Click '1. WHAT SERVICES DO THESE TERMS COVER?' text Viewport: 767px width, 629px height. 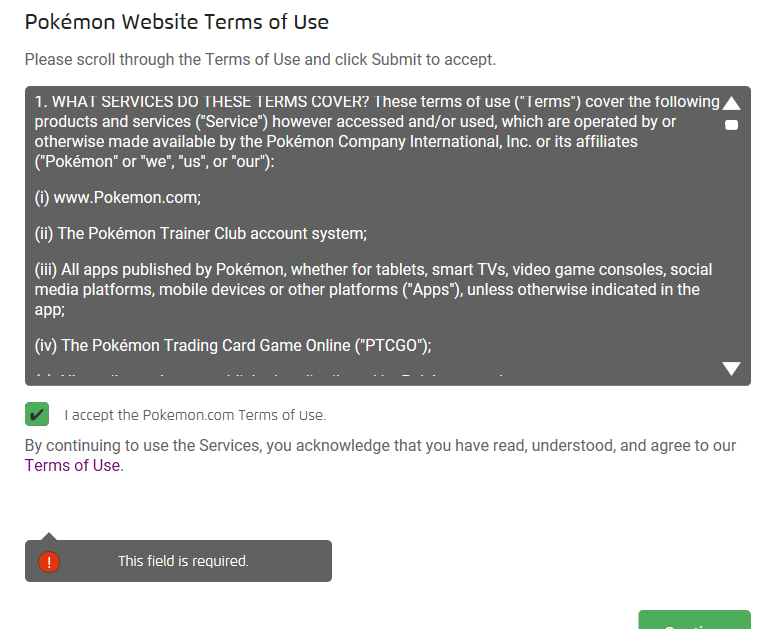click(x=202, y=101)
